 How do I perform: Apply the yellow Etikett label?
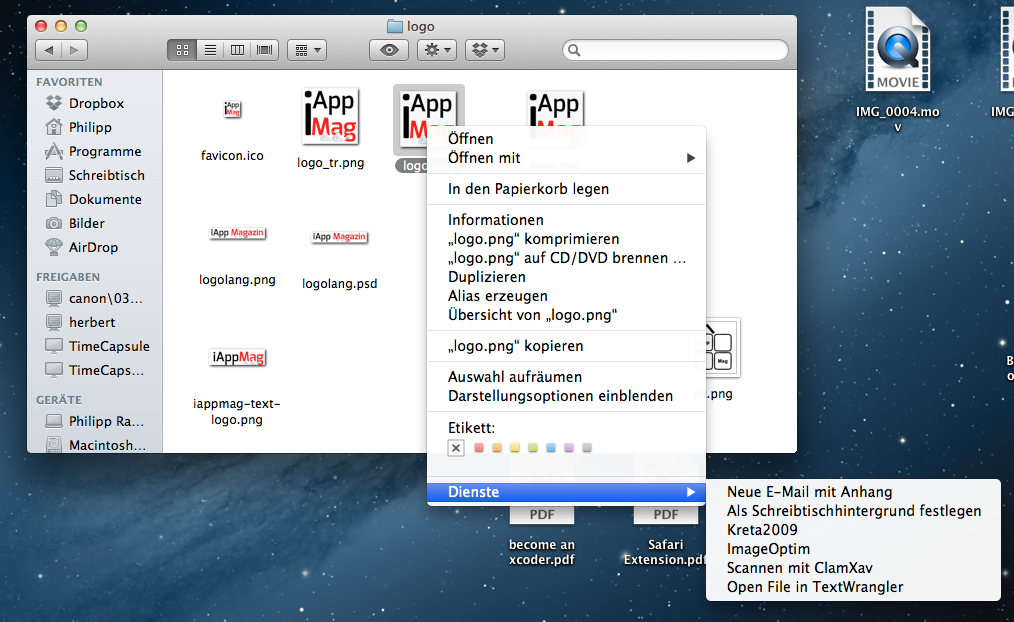pyautogui.click(x=515, y=447)
